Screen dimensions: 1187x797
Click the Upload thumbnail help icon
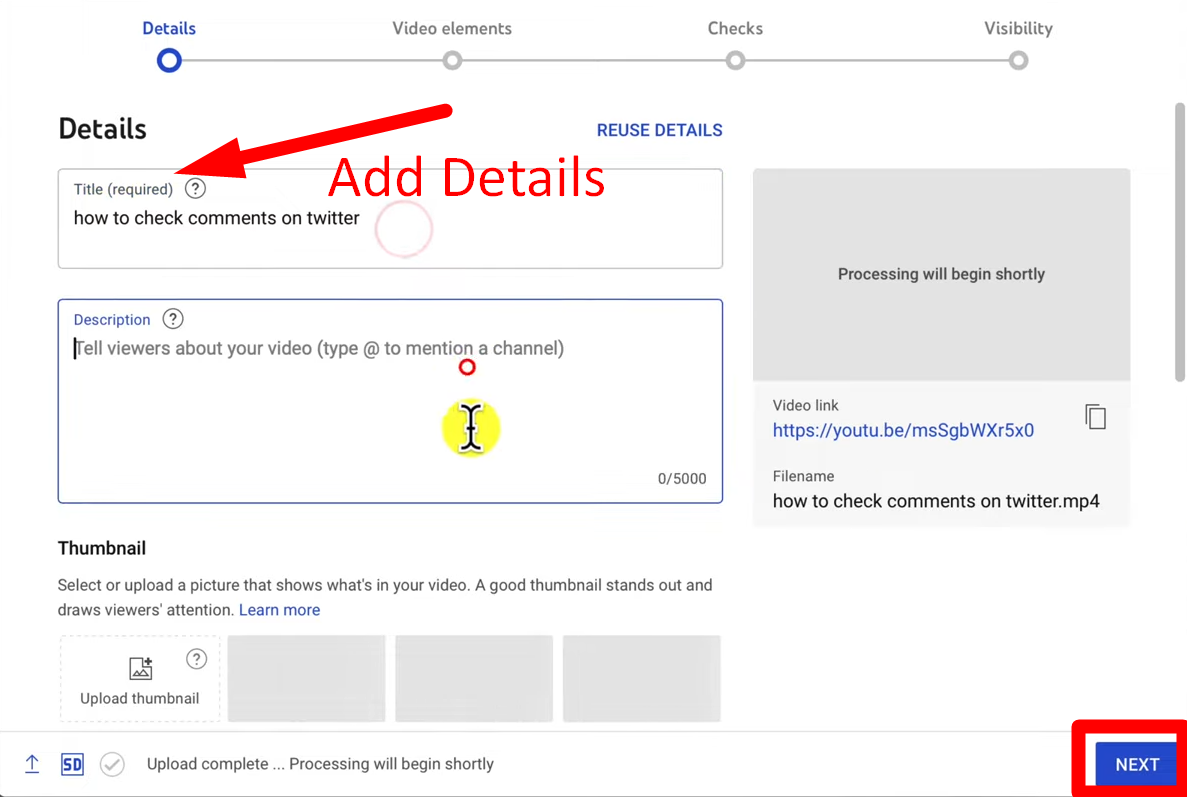point(196,658)
